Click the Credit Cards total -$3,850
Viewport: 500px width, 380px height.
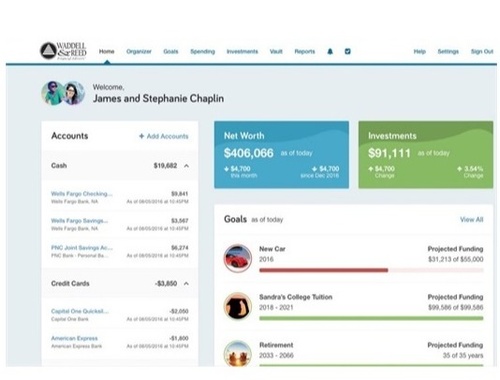pos(166,284)
